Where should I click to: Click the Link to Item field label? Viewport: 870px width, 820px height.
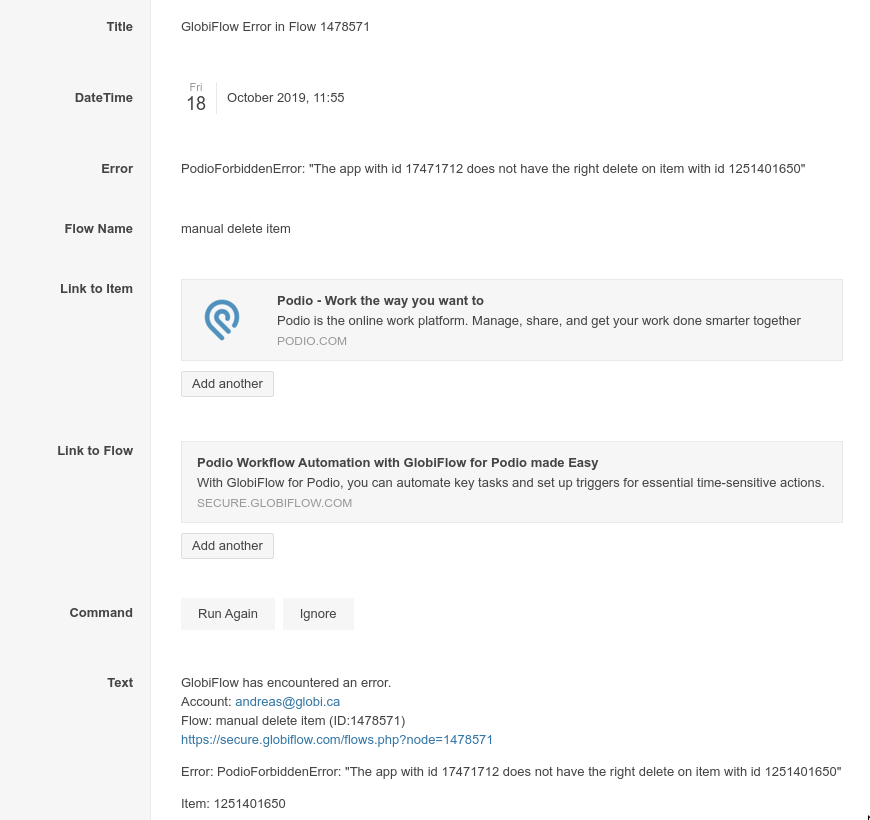[x=96, y=288]
